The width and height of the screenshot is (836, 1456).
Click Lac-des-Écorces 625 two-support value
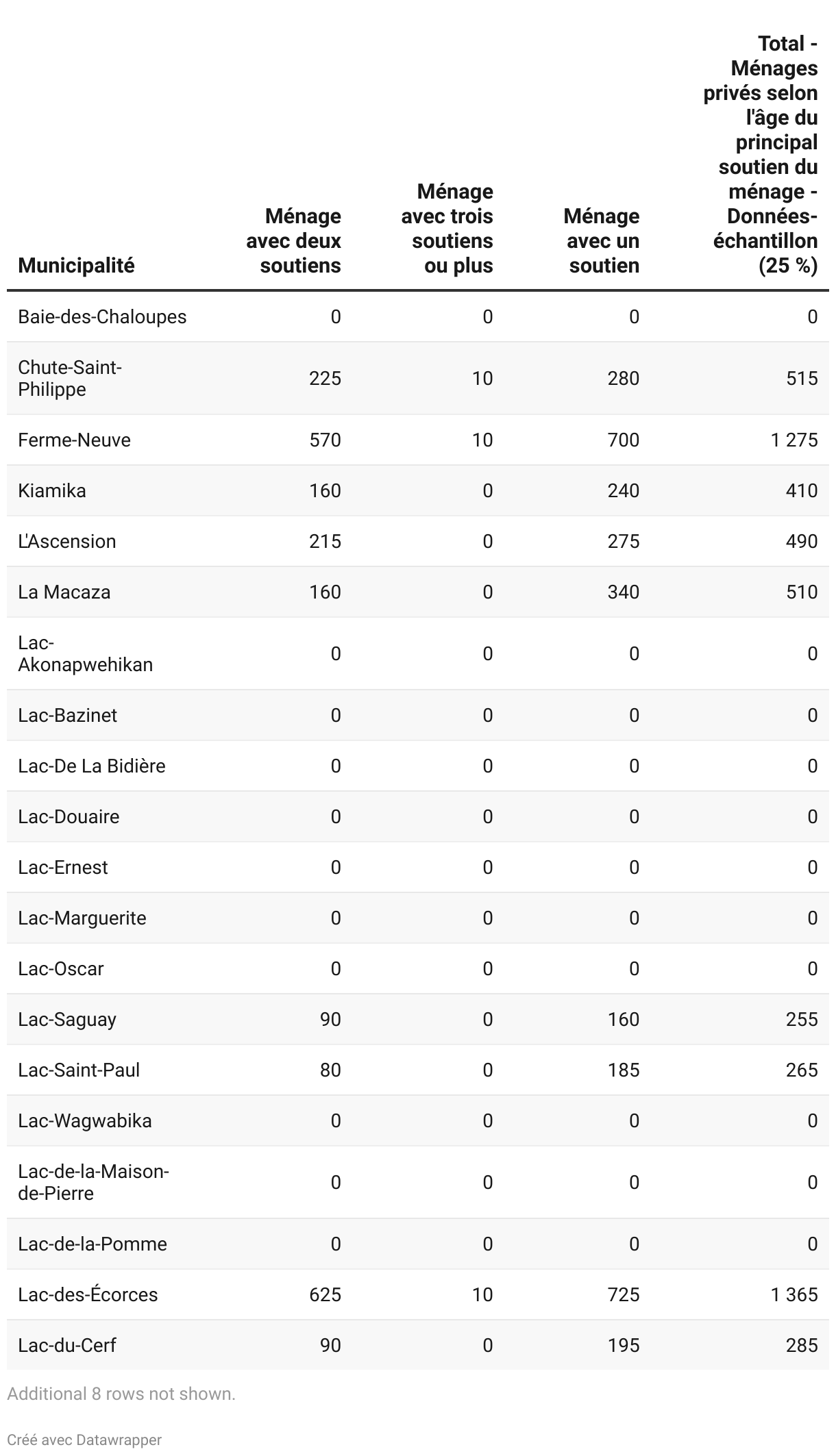[x=325, y=1294]
